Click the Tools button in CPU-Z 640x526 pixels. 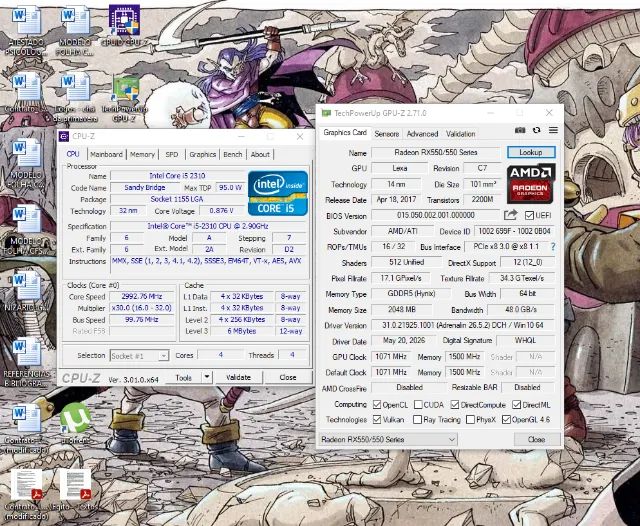pyautogui.click(x=183, y=377)
